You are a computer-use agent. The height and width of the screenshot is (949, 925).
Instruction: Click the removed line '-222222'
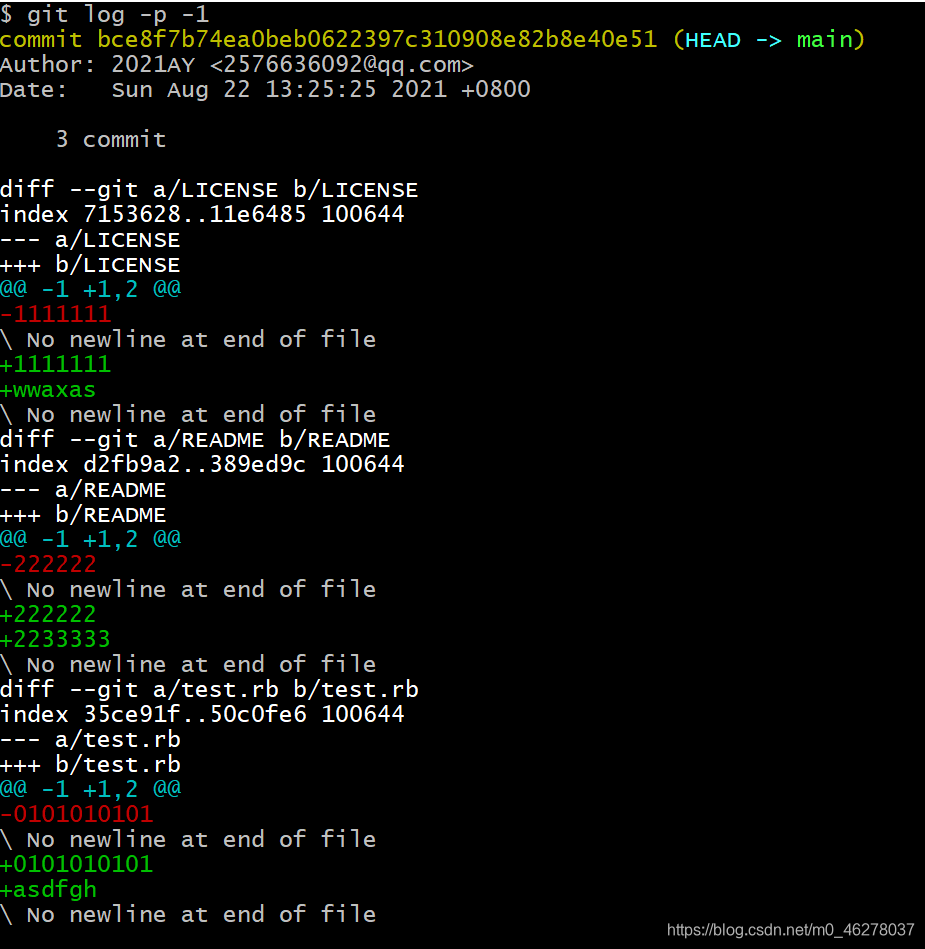tap(48, 564)
